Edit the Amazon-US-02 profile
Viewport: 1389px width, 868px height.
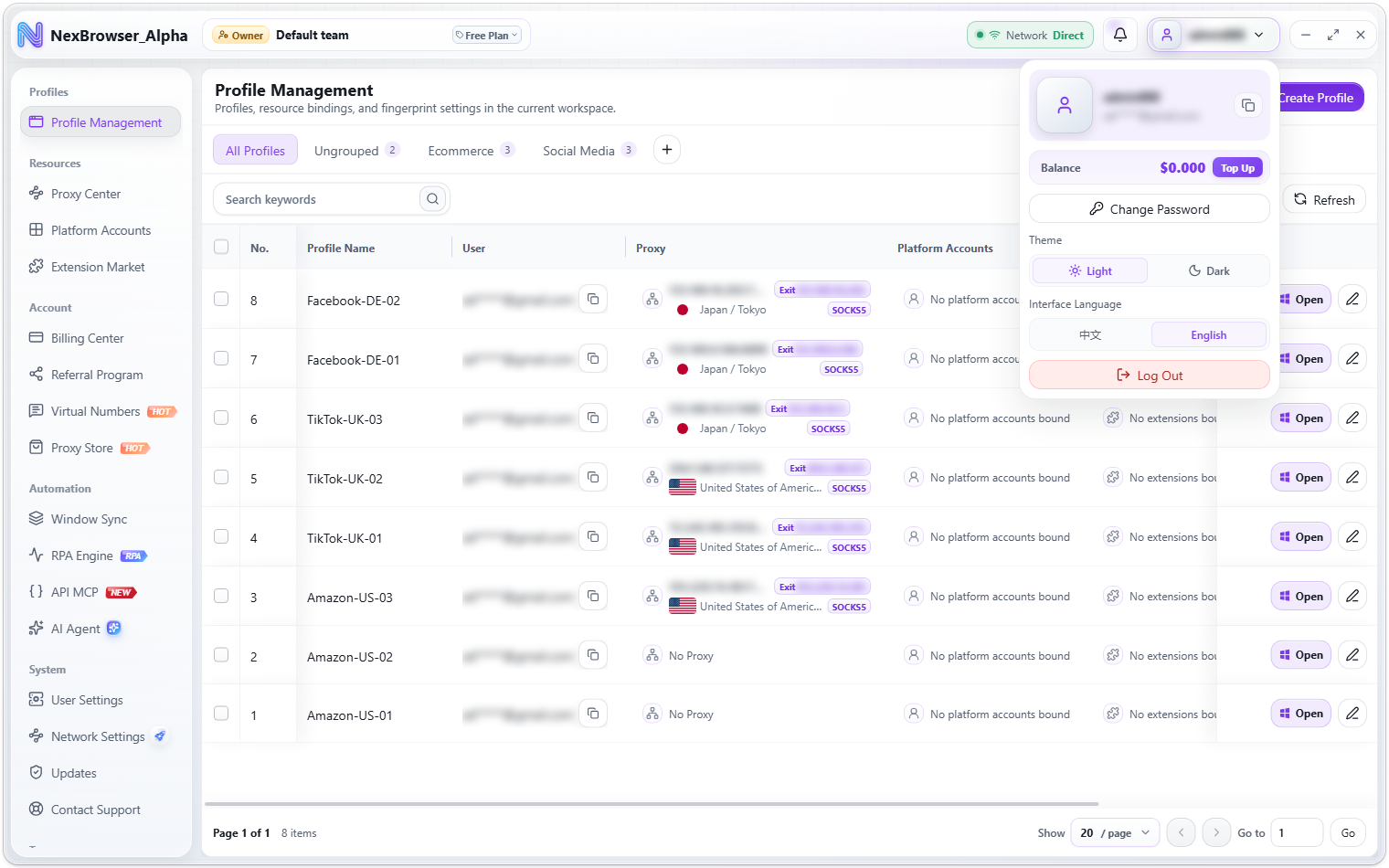[1352, 655]
